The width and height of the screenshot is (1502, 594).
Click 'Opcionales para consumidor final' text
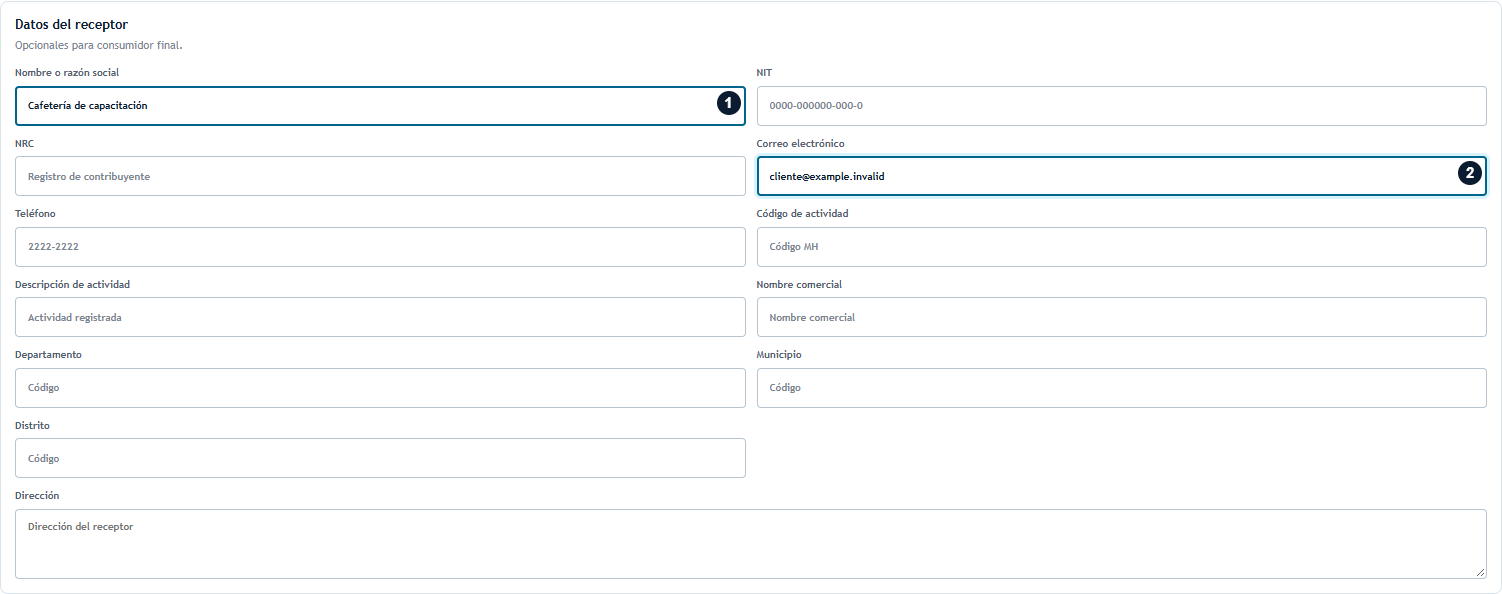(98, 45)
